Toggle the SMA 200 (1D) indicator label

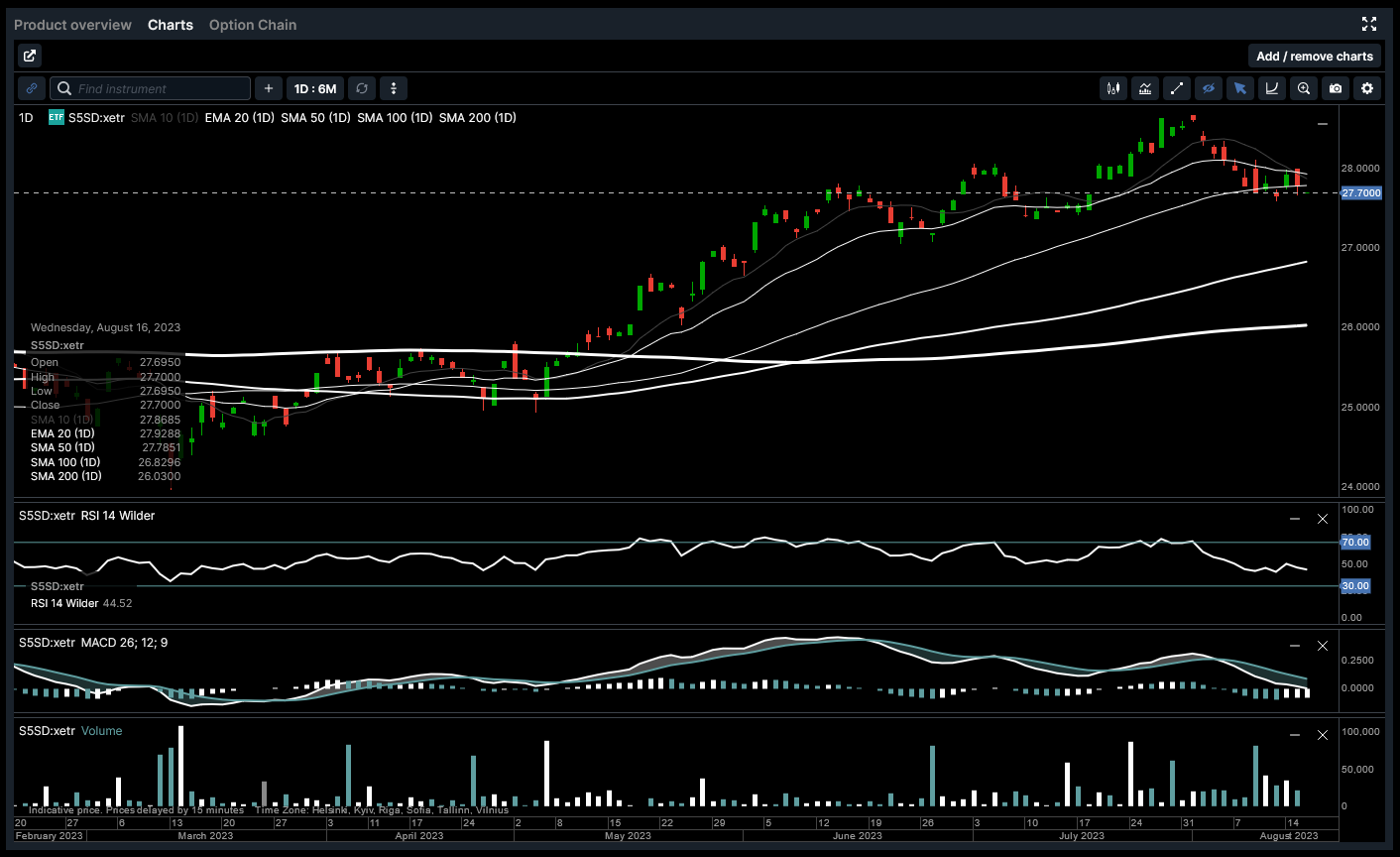478,118
